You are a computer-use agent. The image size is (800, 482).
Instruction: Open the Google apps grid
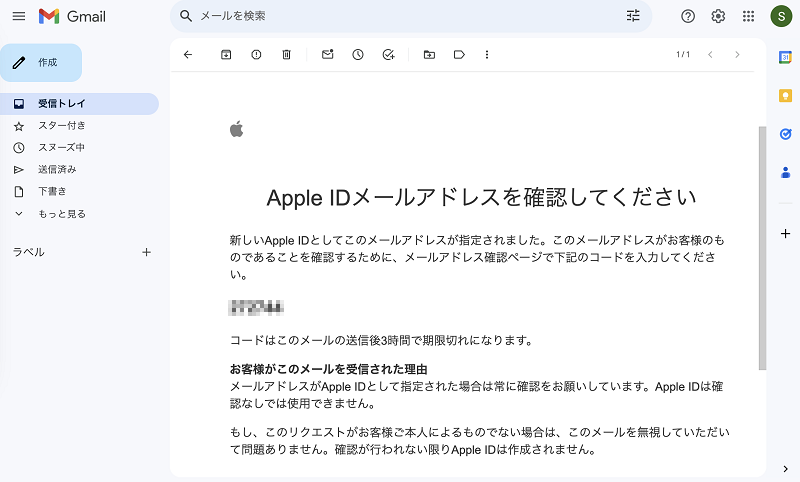748,16
